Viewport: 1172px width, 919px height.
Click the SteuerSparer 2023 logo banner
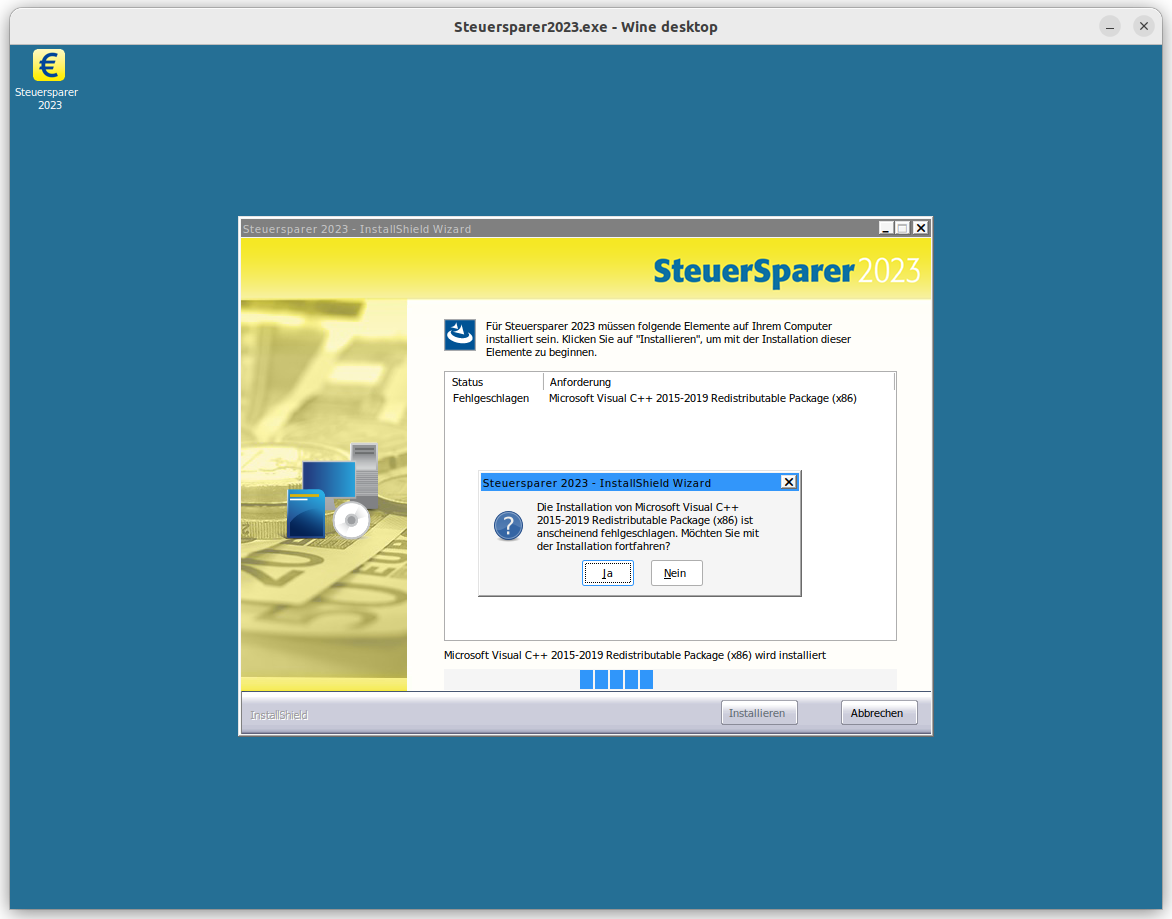(786, 270)
